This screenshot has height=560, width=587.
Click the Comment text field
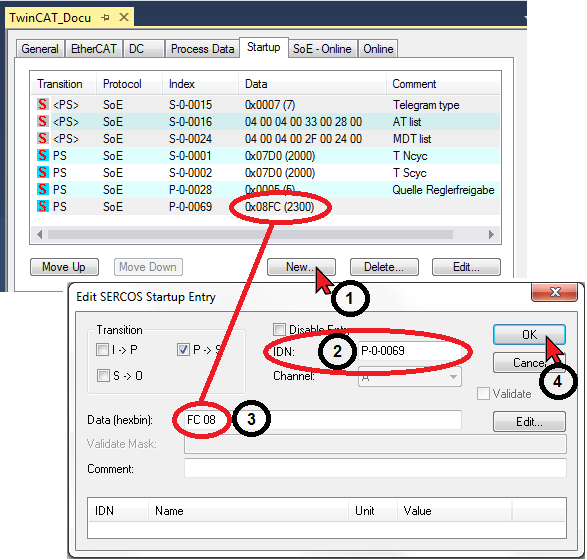click(x=375, y=468)
